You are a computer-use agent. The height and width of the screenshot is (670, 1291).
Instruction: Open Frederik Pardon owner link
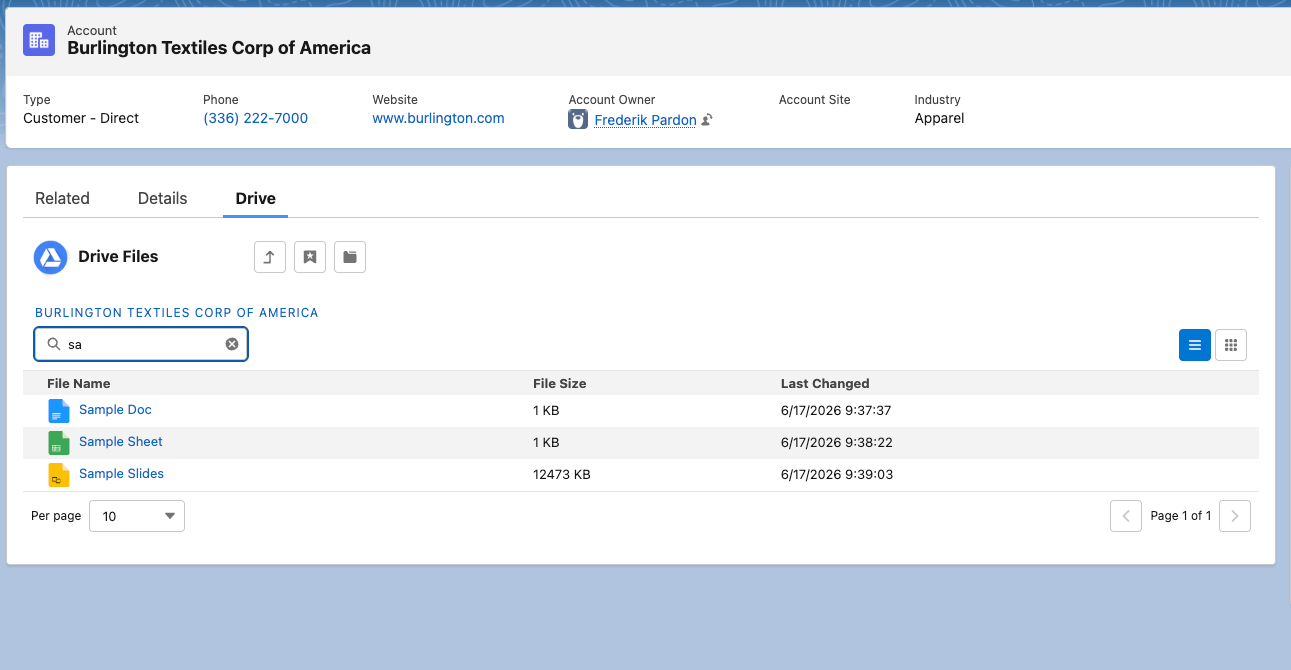coord(645,120)
